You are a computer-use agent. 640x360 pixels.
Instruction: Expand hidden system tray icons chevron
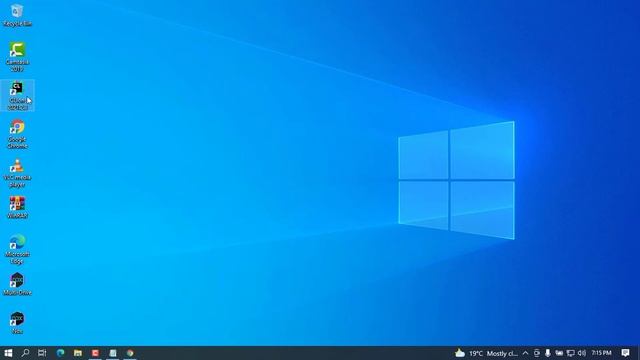pyautogui.click(x=525, y=353)
